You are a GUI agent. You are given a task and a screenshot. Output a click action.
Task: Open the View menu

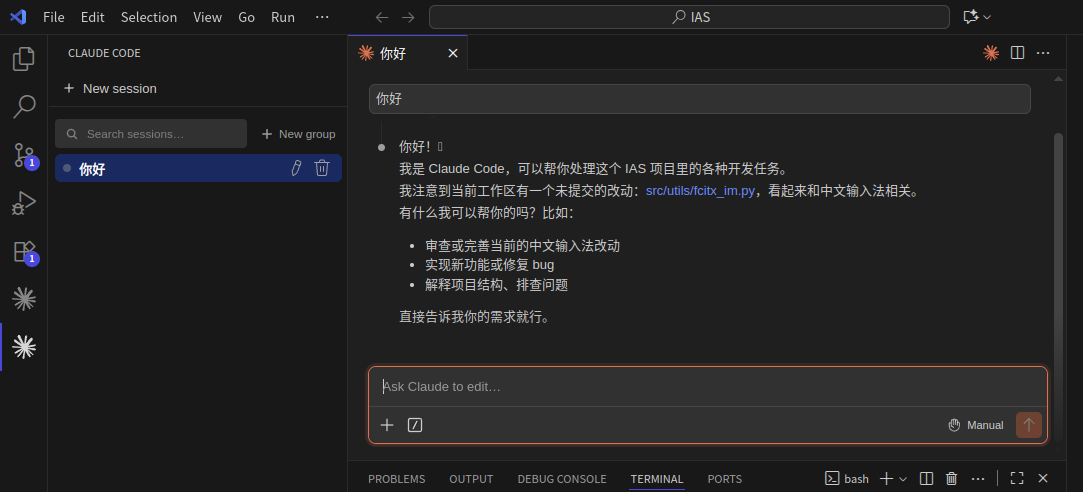coord(207,17)
